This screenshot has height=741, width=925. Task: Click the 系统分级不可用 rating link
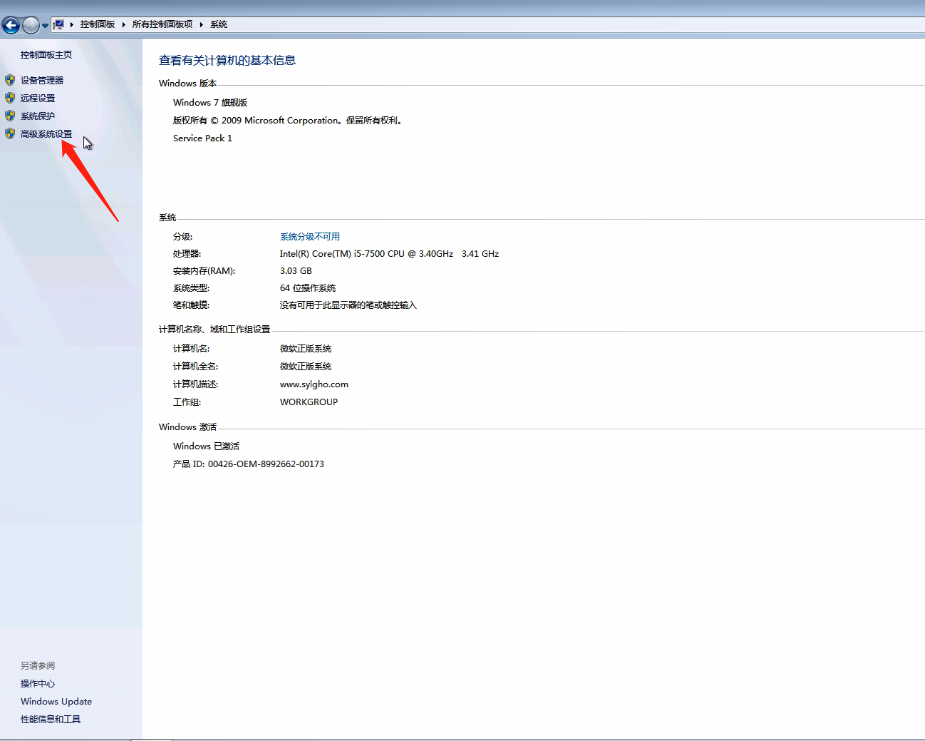click(310, 237)
